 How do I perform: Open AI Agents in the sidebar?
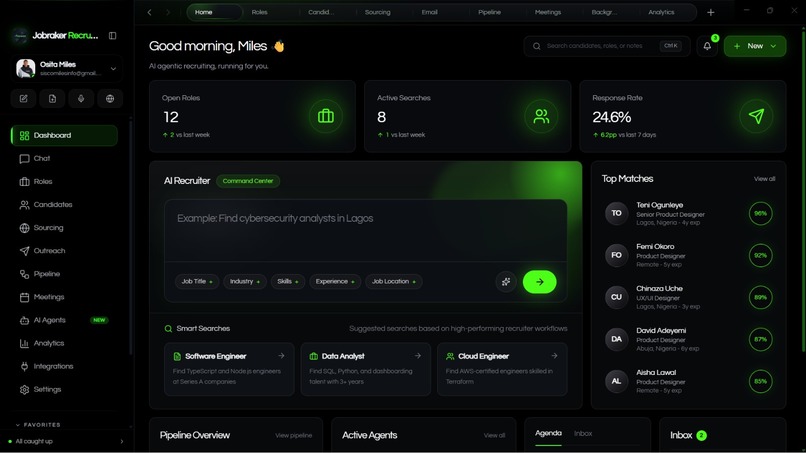pyautogui.click(x=64, y=320)
